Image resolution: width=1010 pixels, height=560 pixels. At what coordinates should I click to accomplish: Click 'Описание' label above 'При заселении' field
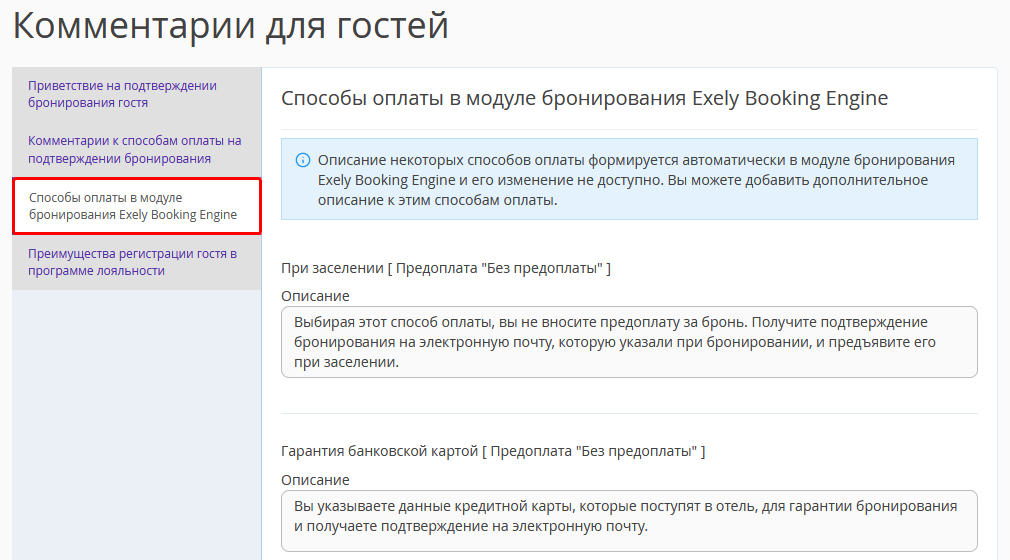315,296
